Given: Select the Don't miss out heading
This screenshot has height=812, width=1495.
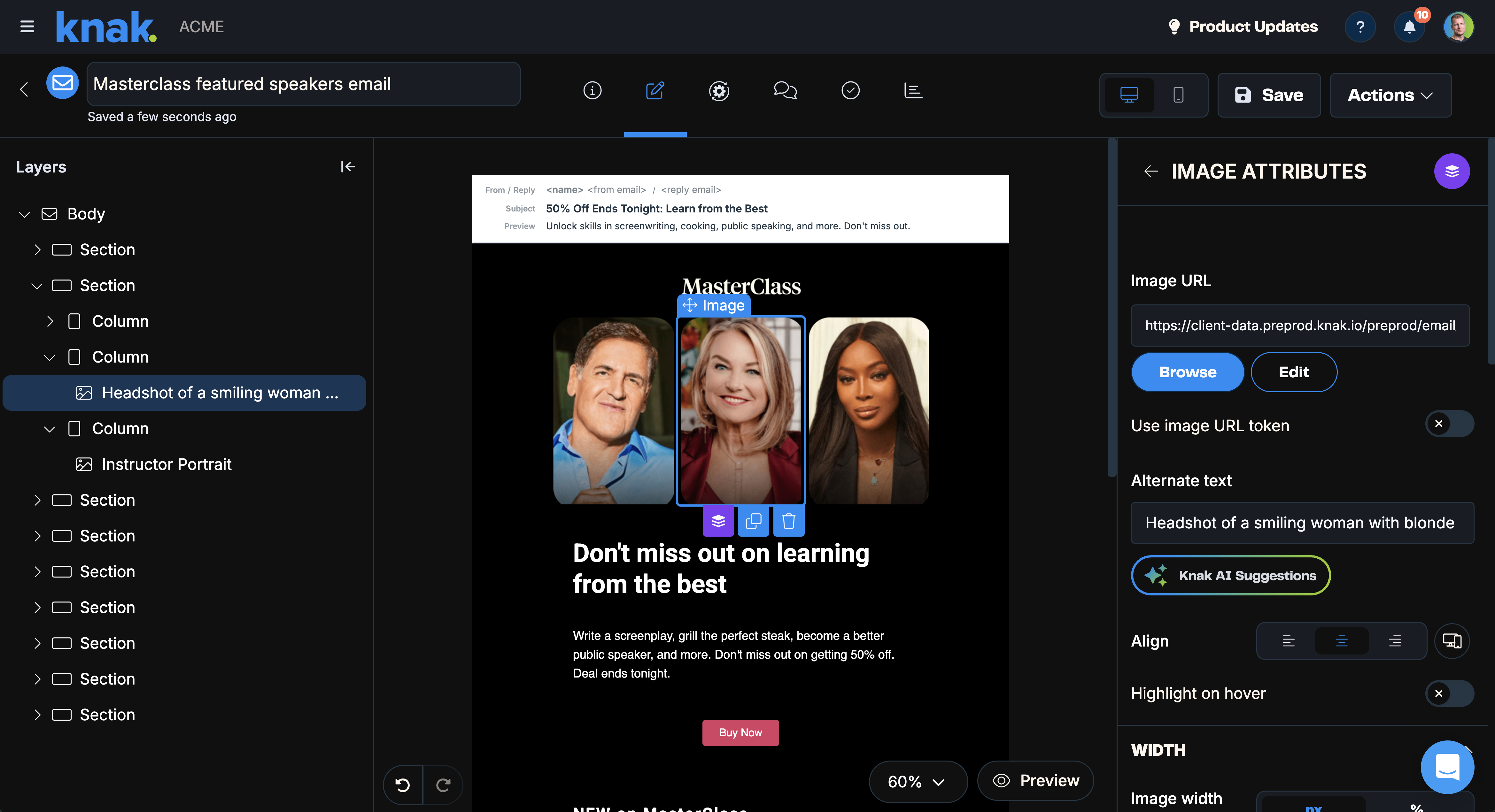Looking at the screenshot, I should [x=721, y=568].
